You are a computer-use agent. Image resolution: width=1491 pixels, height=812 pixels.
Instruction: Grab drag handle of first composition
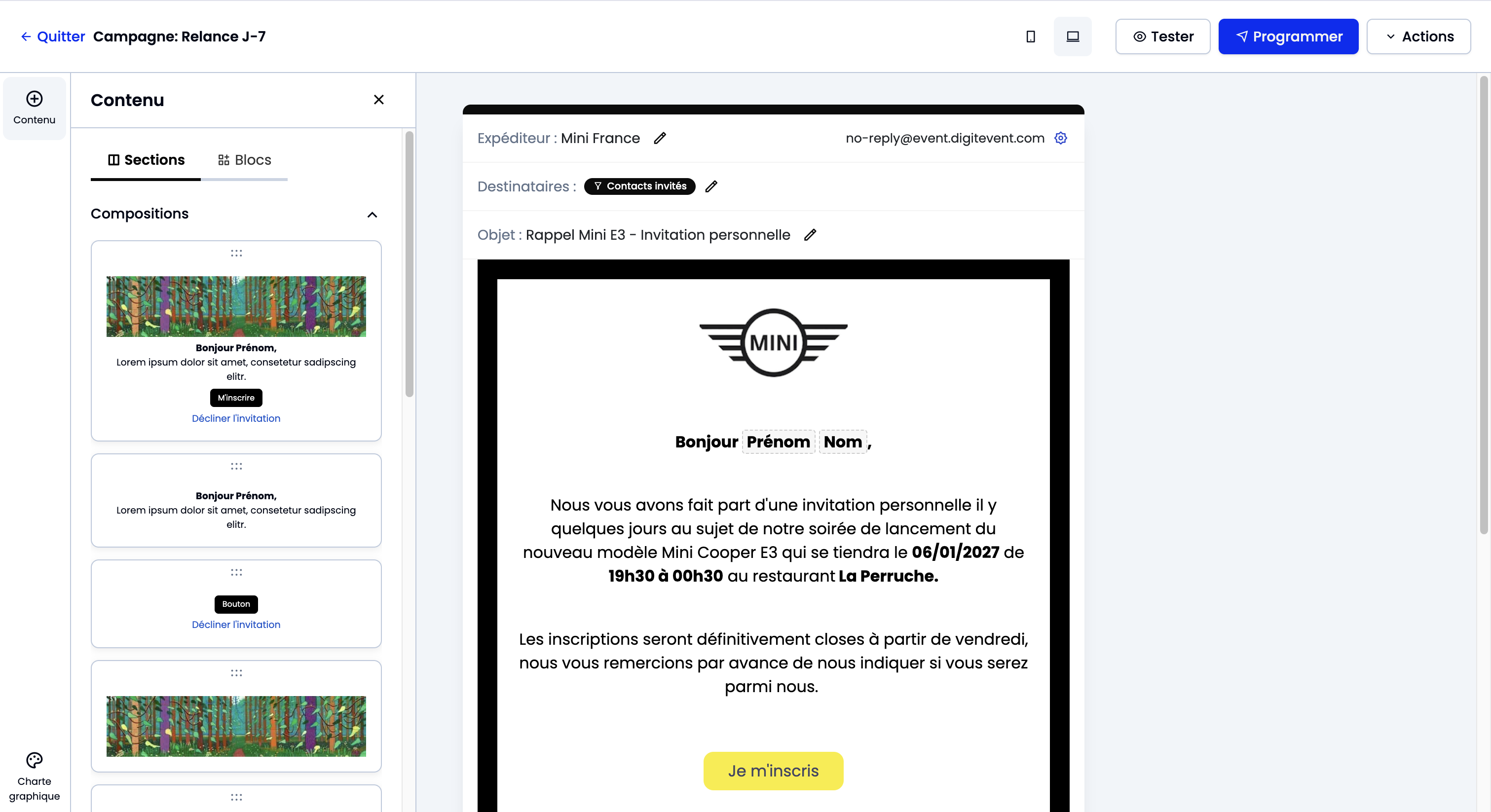click(x=236, y=253)
